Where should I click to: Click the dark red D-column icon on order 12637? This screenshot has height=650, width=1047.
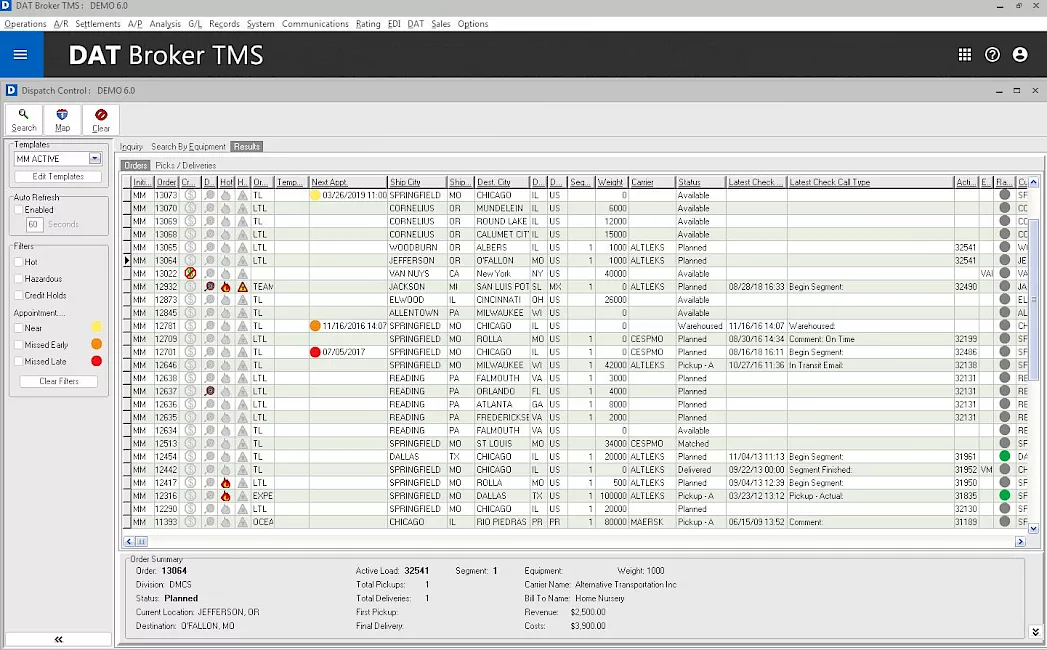pyautogui.click(x=210, y=391)
